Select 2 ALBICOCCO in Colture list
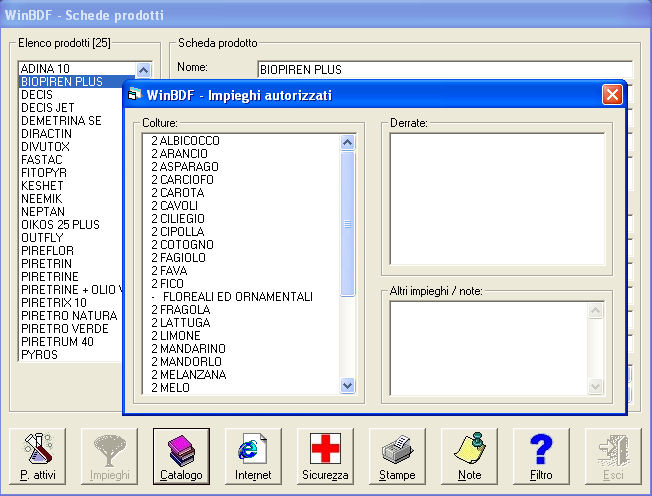Viewport: 652px width, 496px height. pyautogui.click(x=242, y=141)
